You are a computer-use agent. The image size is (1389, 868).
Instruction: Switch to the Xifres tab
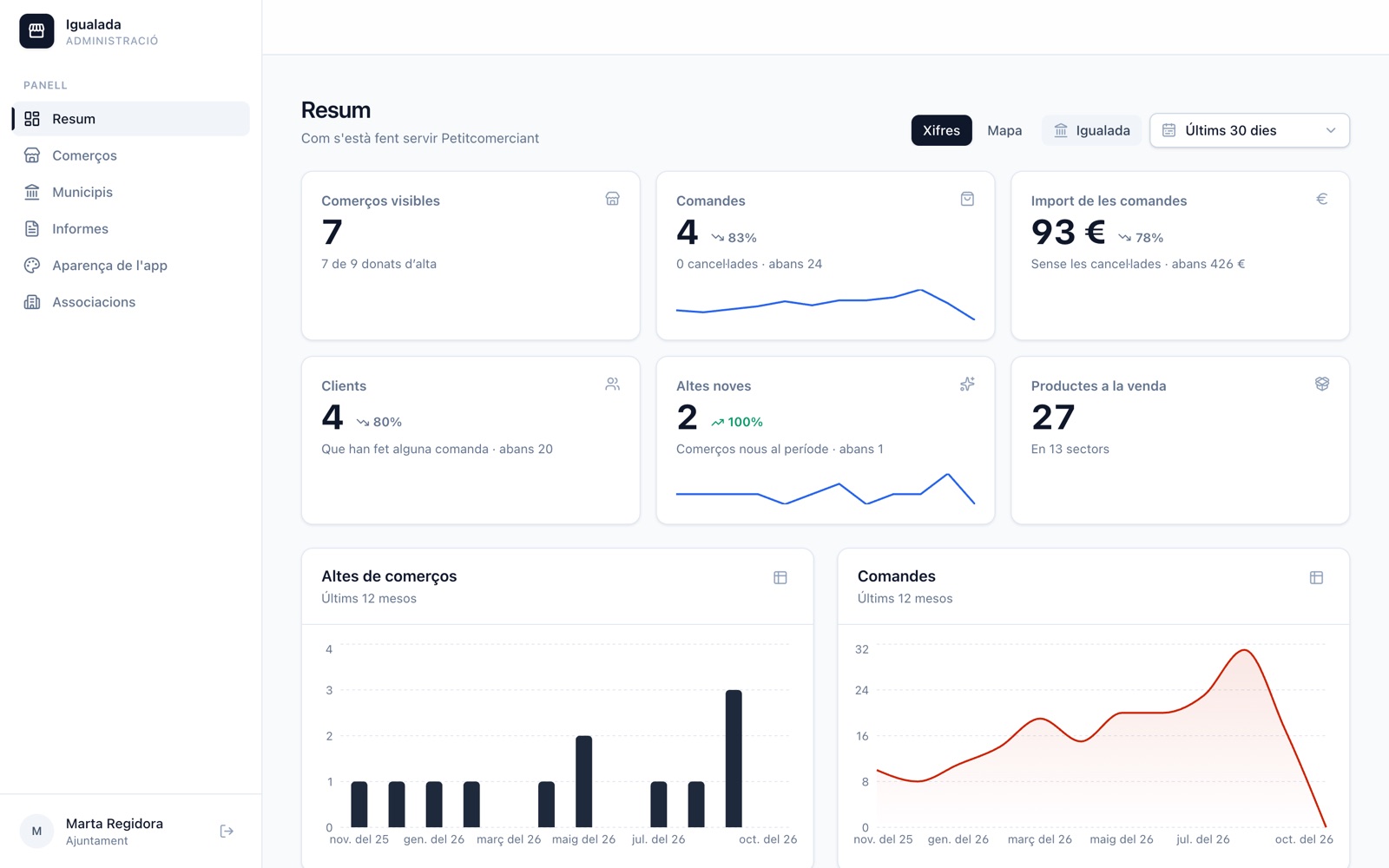(941, 130)
